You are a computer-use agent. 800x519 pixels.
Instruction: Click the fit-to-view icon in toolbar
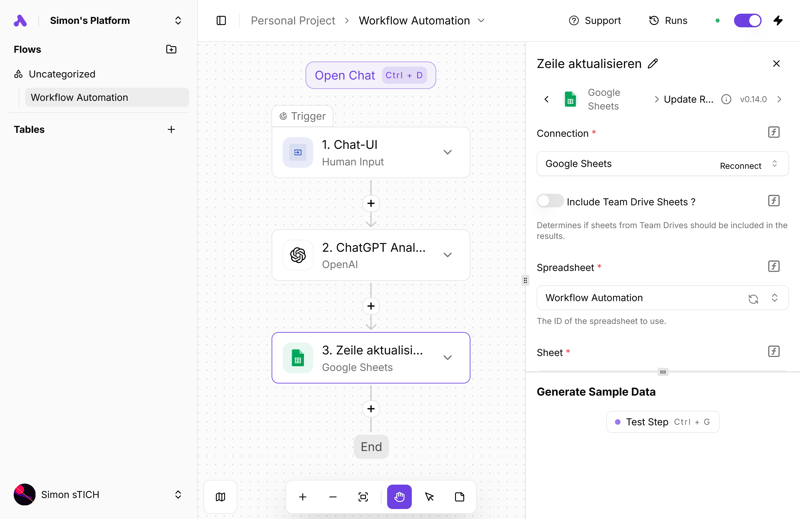click(363, 497)
